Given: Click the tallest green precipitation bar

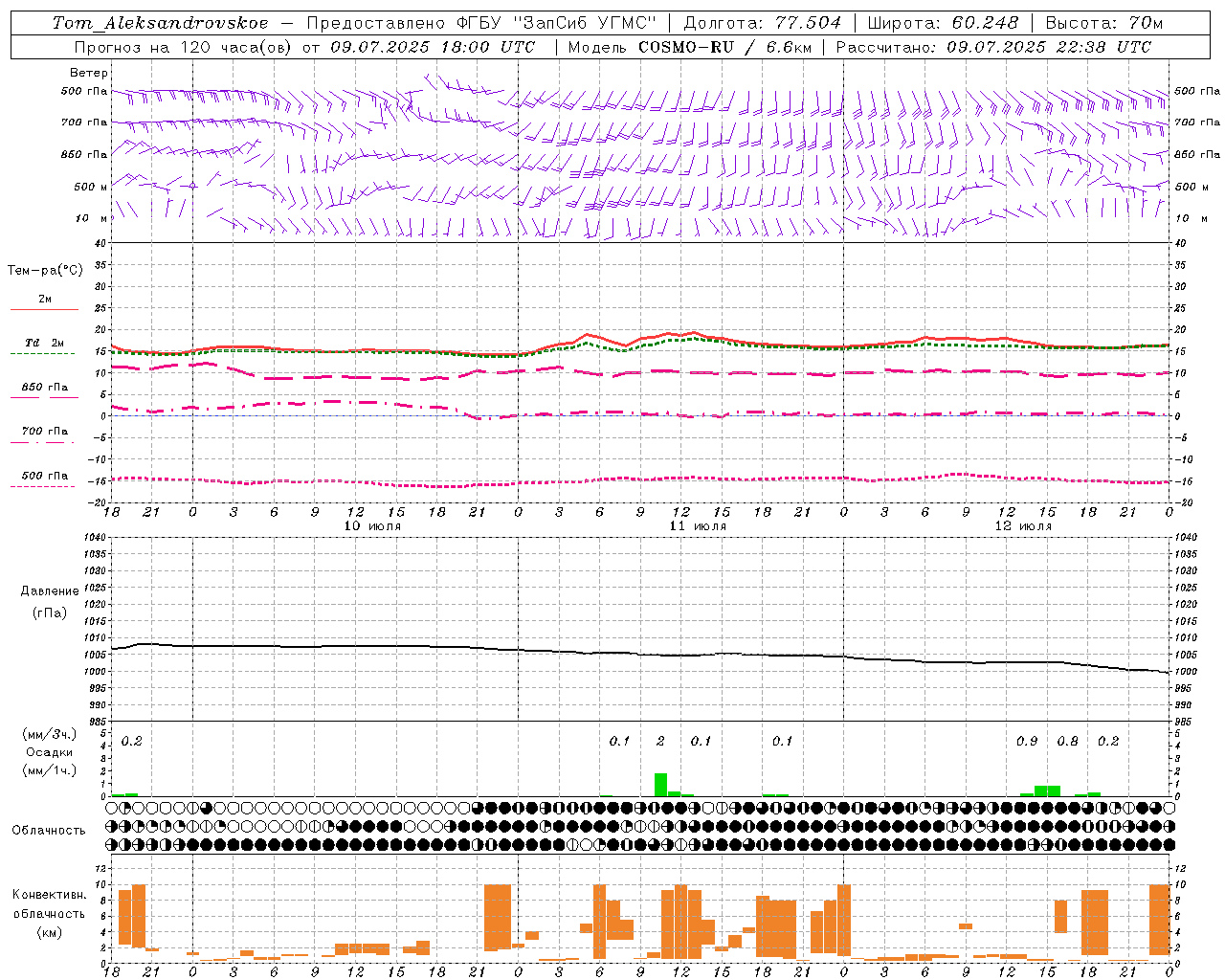Looking at the screenshot, I should 660,785.
